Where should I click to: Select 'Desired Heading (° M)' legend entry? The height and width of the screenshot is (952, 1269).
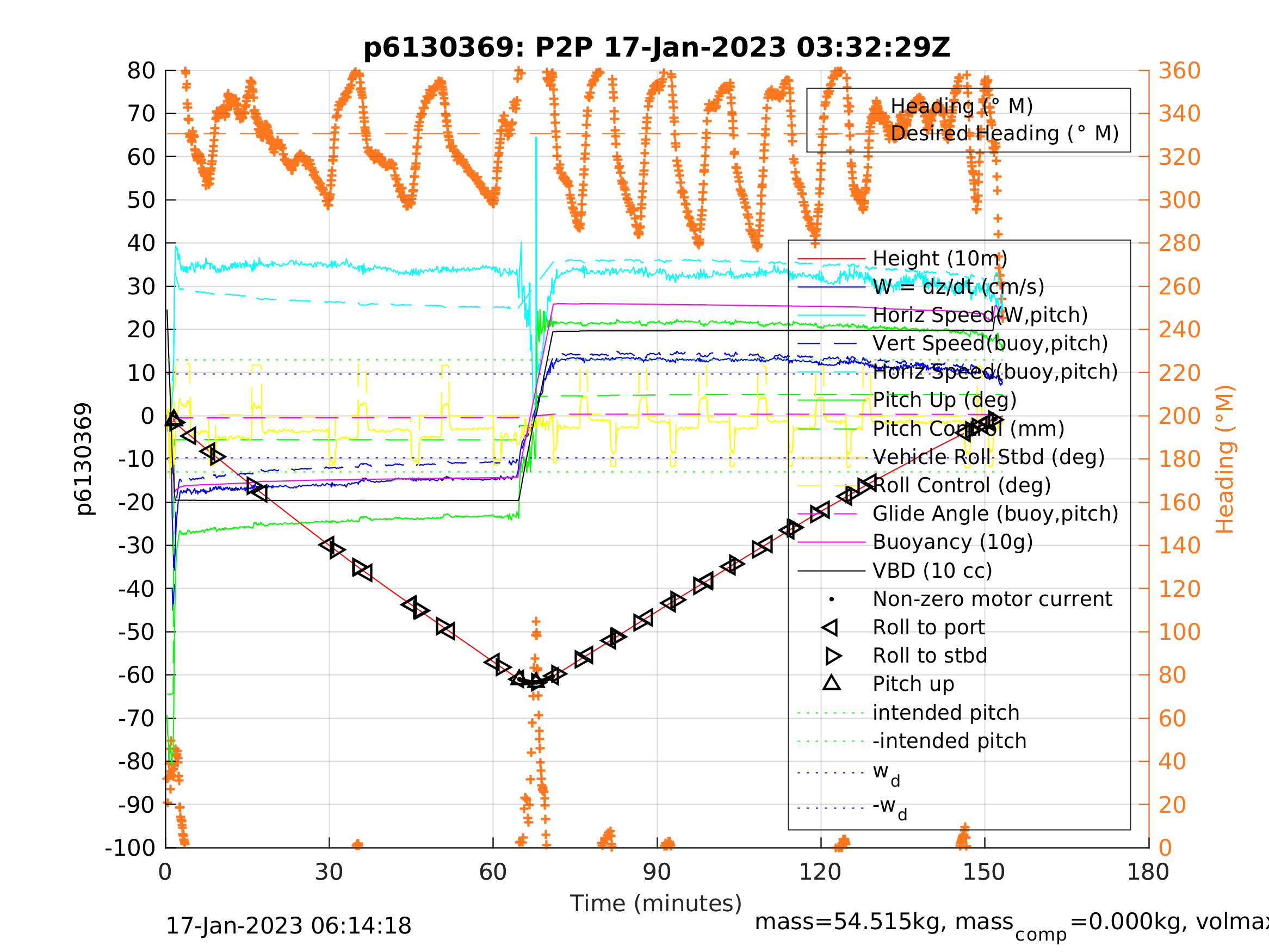click(1004, 134)
